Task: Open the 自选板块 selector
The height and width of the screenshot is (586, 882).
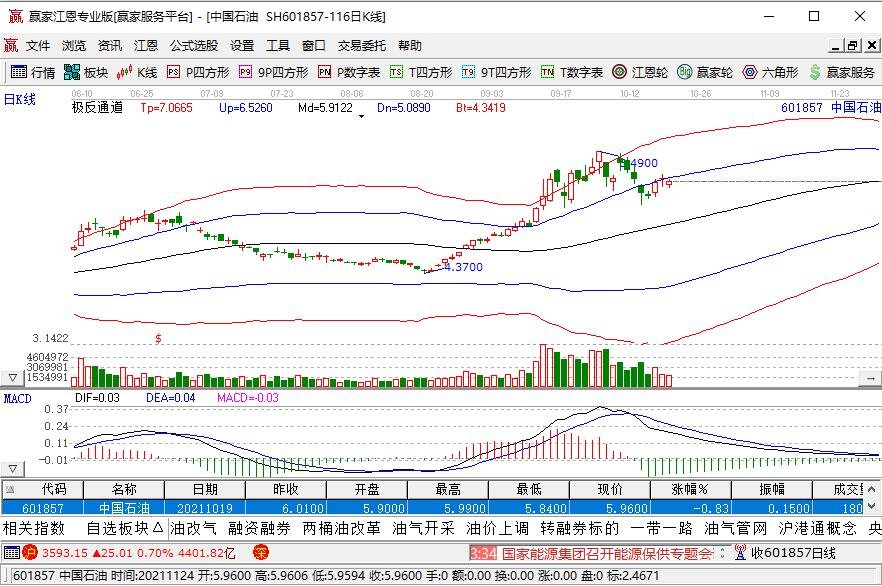Action: click(x=124, y=528)
